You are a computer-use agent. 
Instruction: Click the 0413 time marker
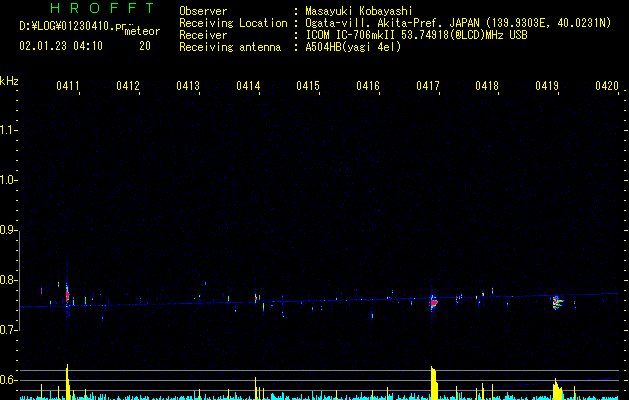(x=188, y=86)
